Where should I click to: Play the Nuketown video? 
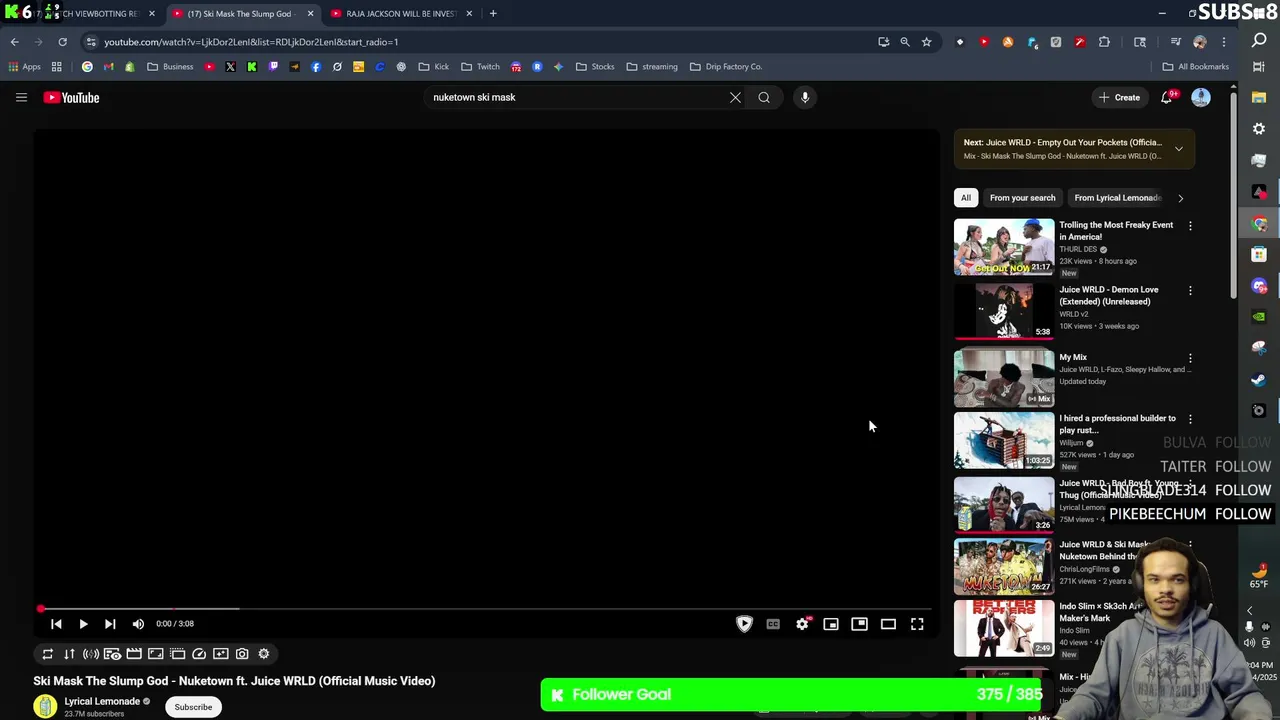83,624
